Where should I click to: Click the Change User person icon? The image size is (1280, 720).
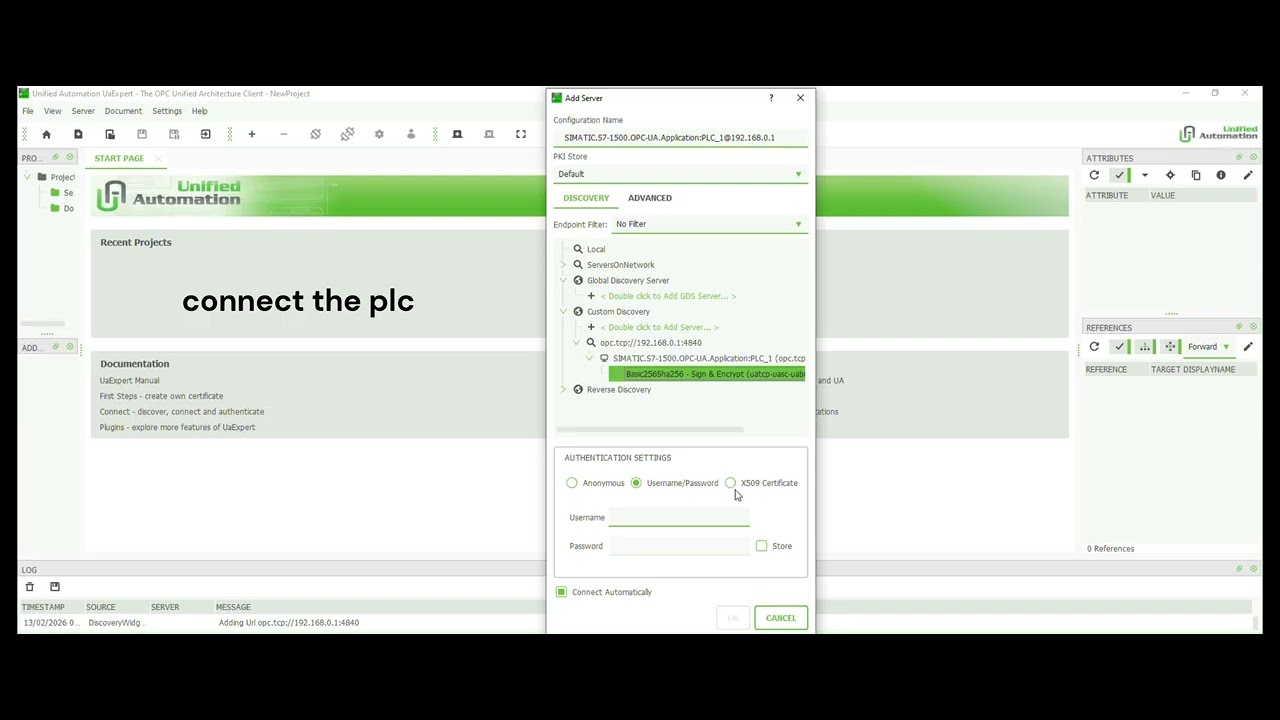click(411, 134)
